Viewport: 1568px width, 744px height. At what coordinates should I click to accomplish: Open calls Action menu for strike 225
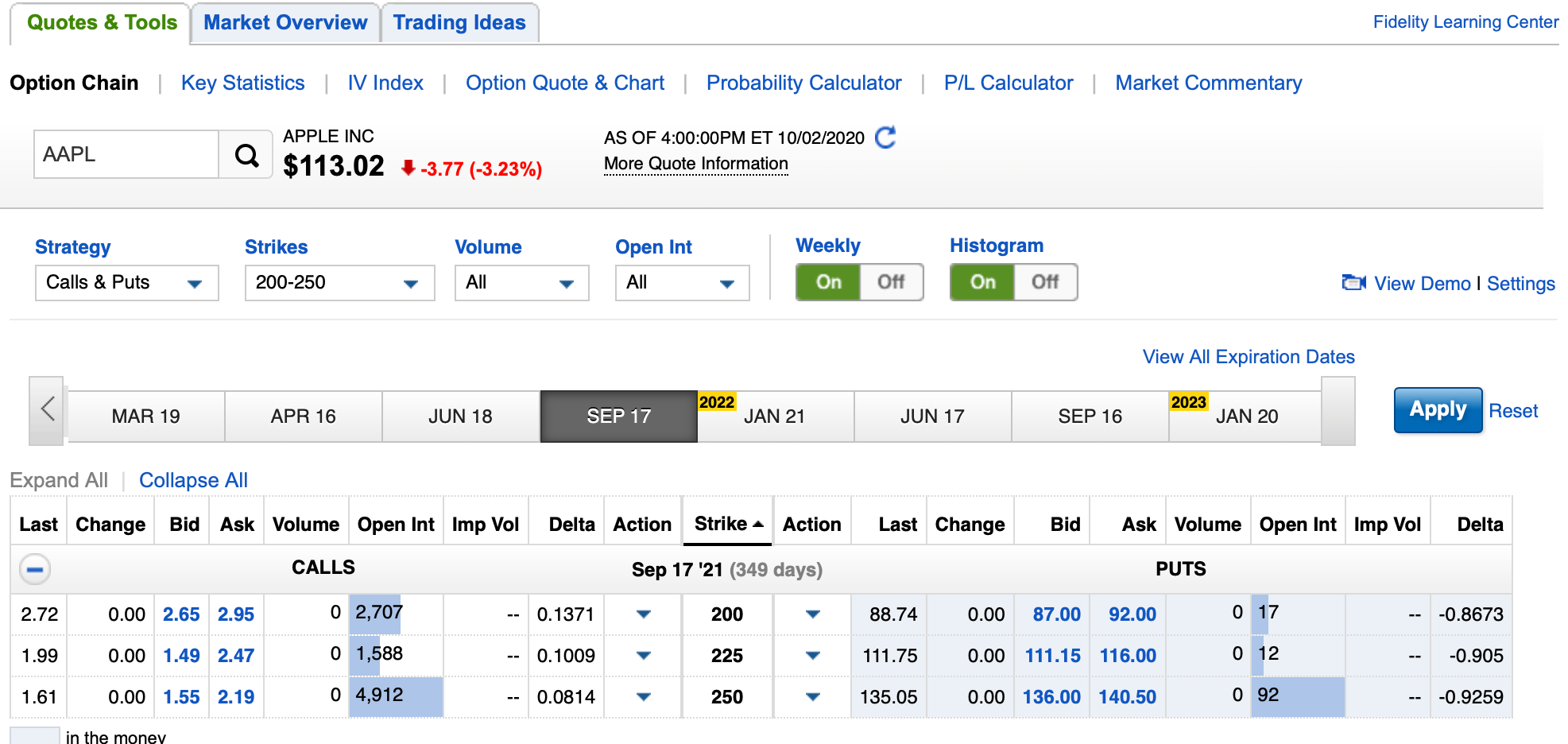point(644,656)
